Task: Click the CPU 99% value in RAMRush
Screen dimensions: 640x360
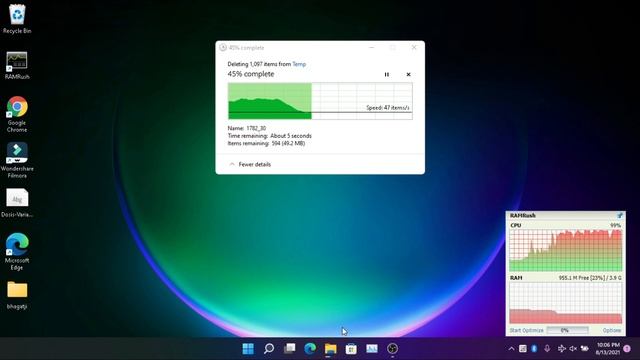Action: point(616,225)
